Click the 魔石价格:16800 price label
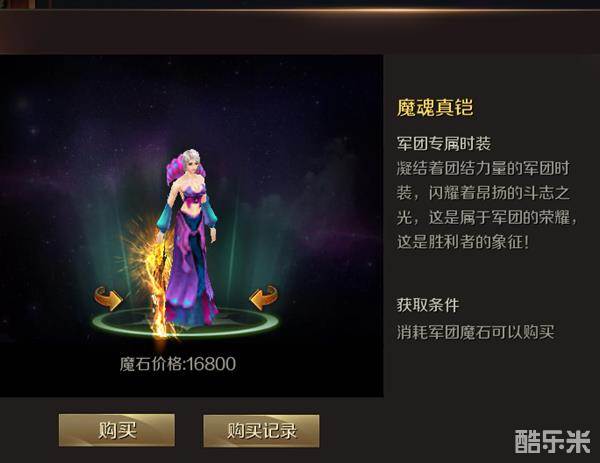The height and width of the screenshot is (463, 600). point(178,364)
